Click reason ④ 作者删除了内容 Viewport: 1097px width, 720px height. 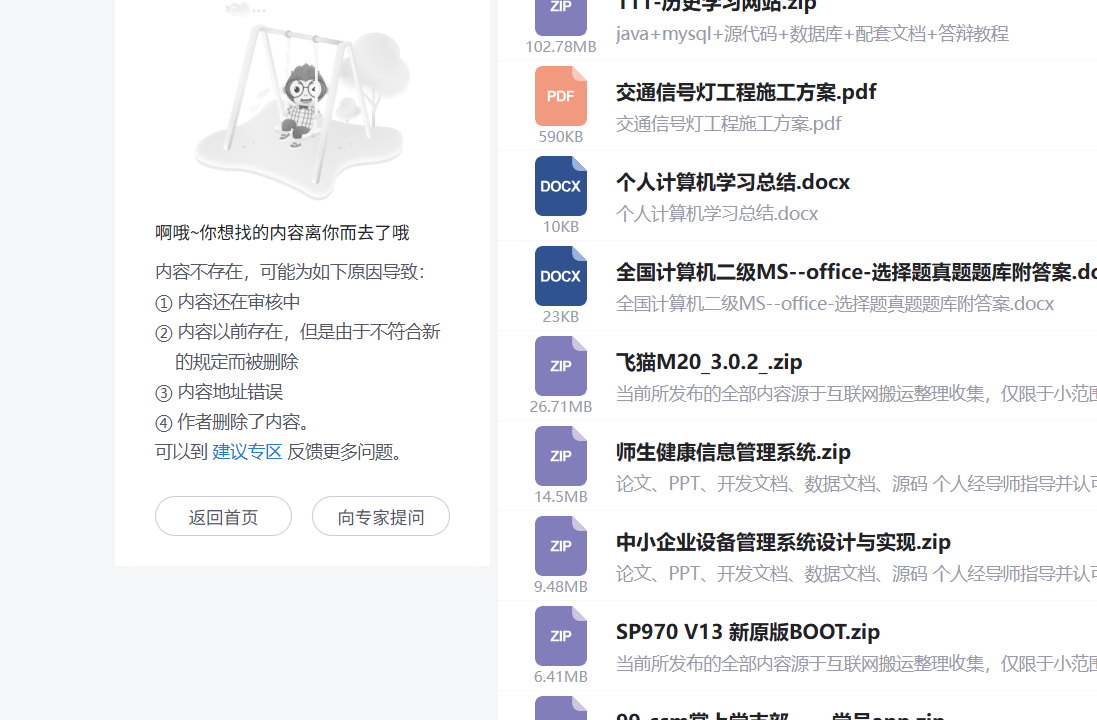click(232, 422)
